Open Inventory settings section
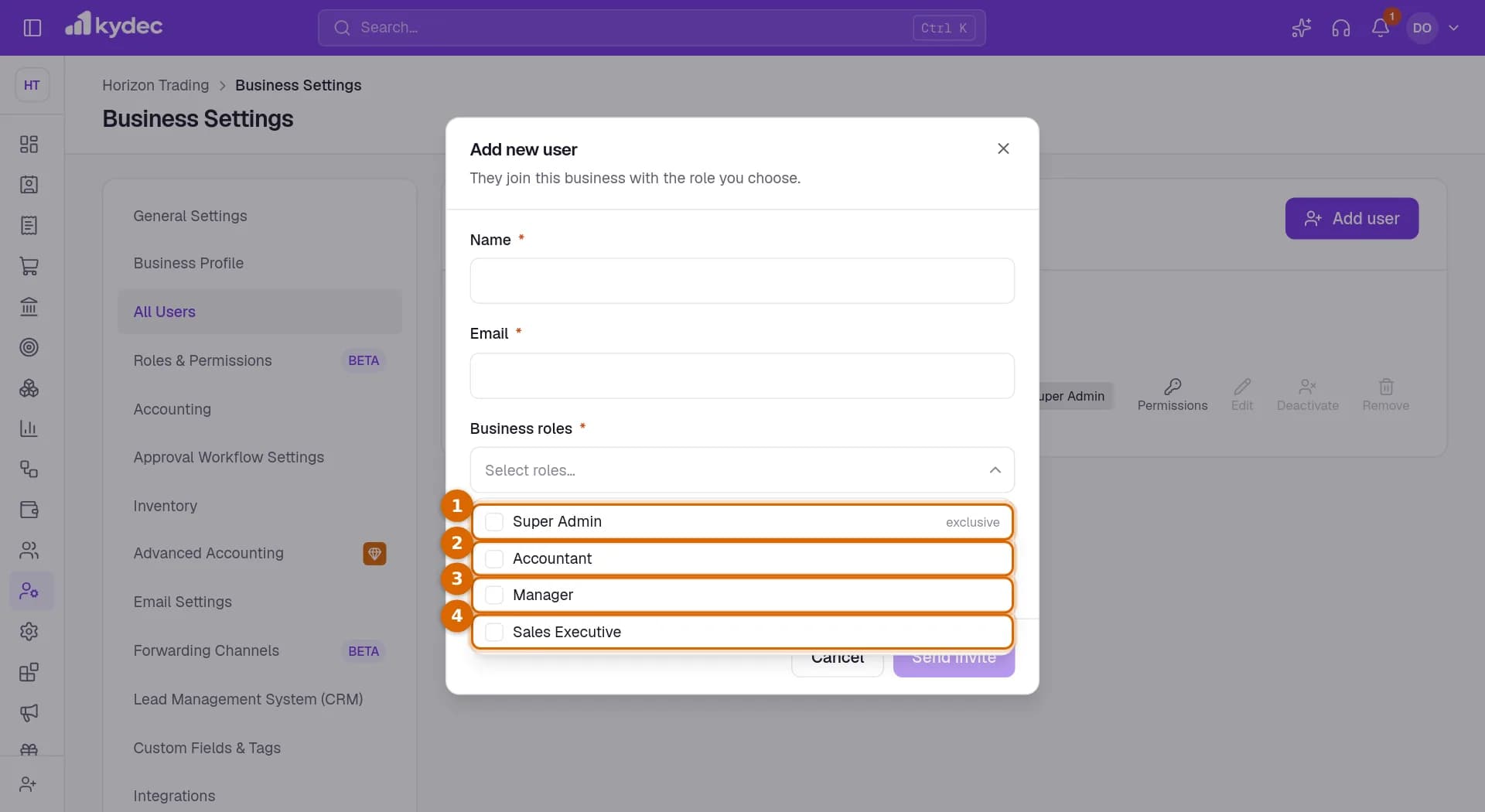Viewport: 1485px width, 812px height. 260,506
